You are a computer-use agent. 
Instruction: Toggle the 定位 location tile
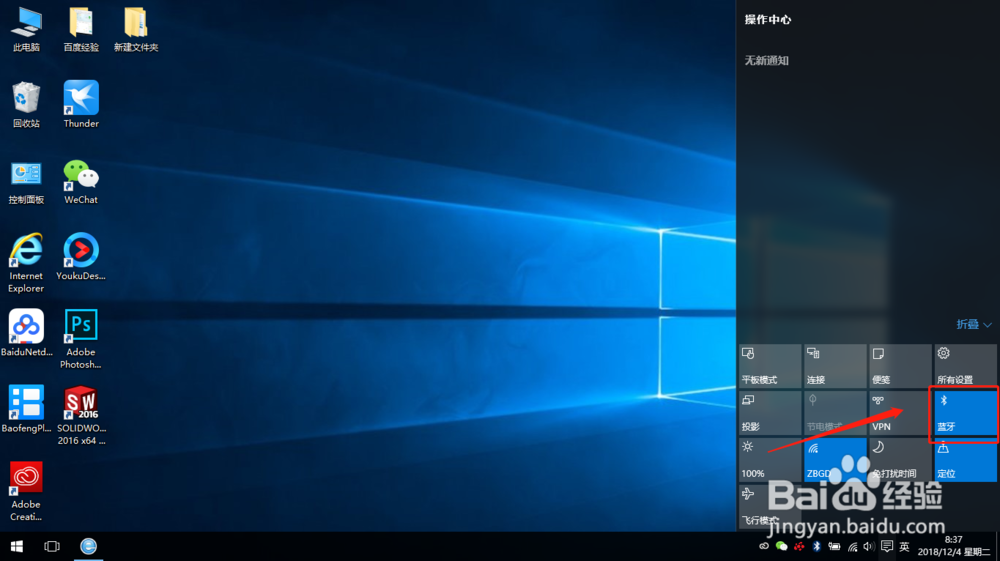(965, 460)
